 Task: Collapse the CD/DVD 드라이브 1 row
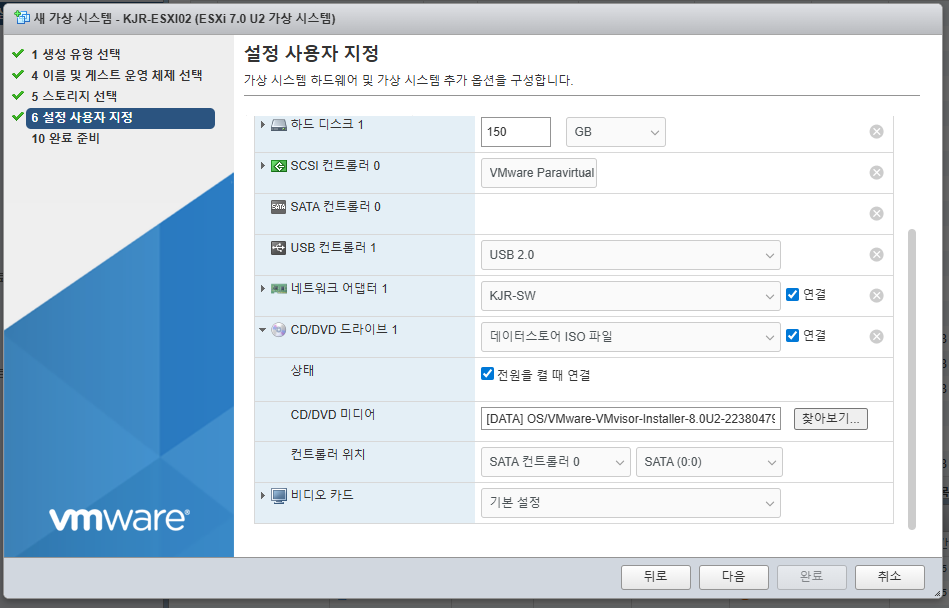click(x=263, y=330)
